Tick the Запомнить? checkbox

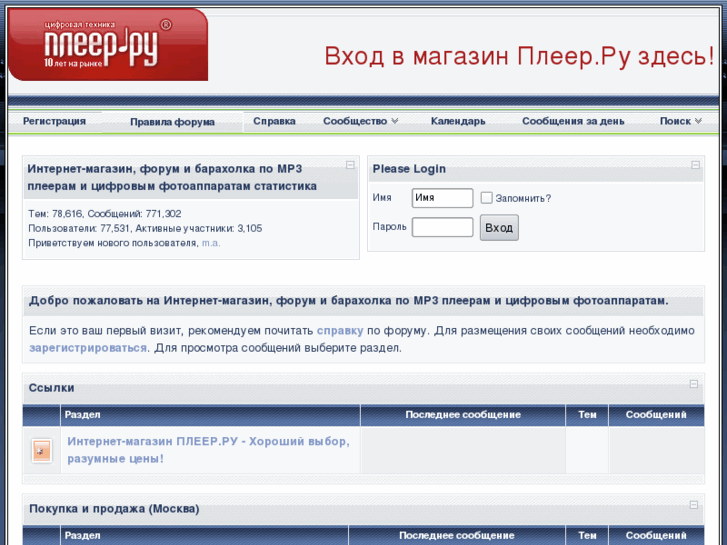tap(486, 198)
